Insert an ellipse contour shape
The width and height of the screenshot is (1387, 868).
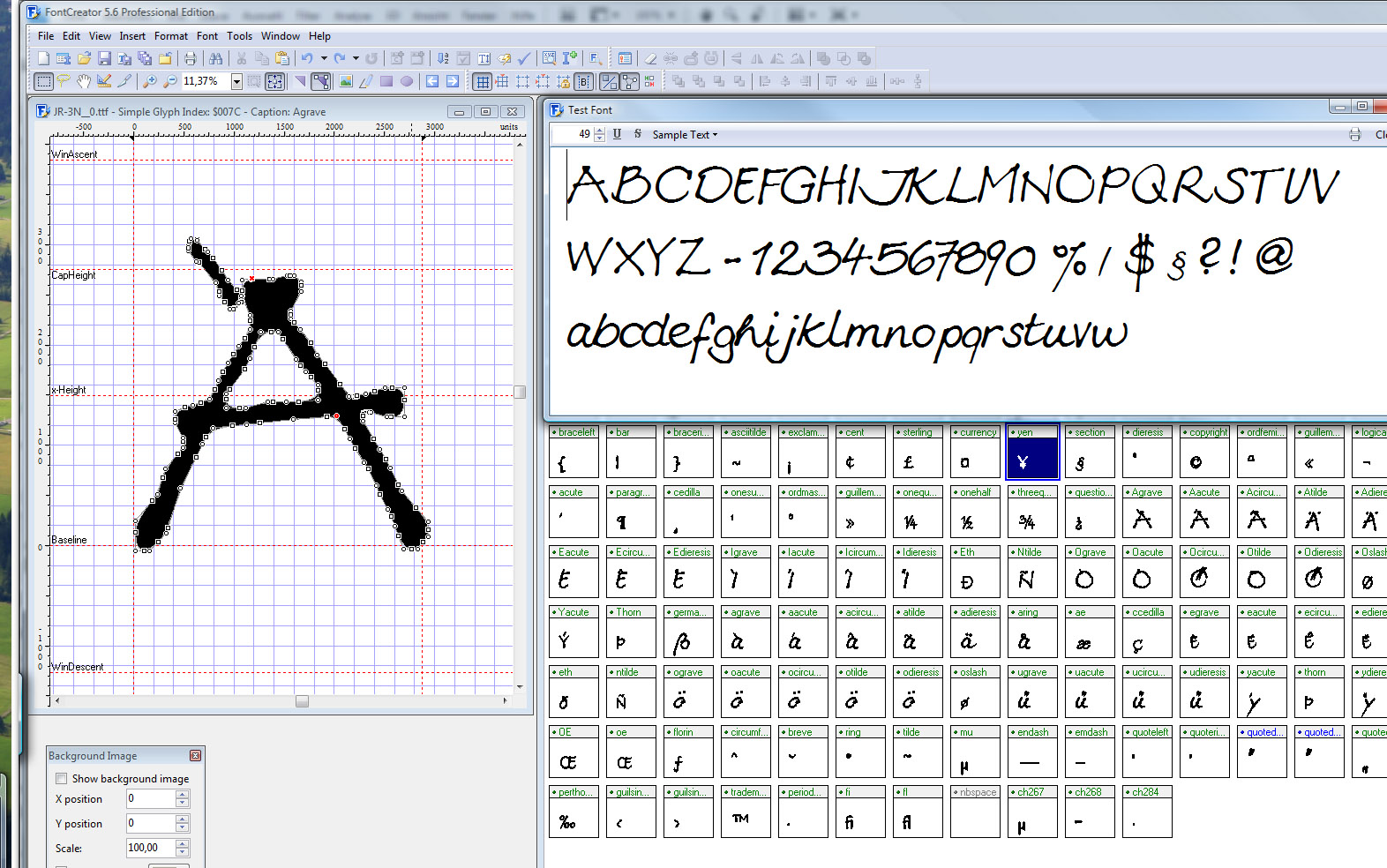coord(407,81)
